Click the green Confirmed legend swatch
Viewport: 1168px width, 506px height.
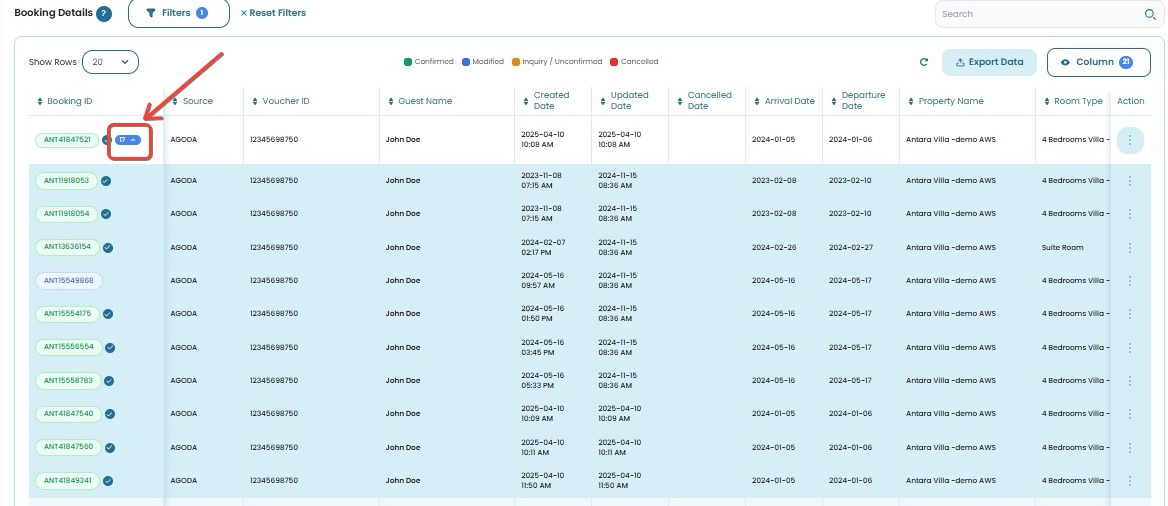click(x=407, y=62)
